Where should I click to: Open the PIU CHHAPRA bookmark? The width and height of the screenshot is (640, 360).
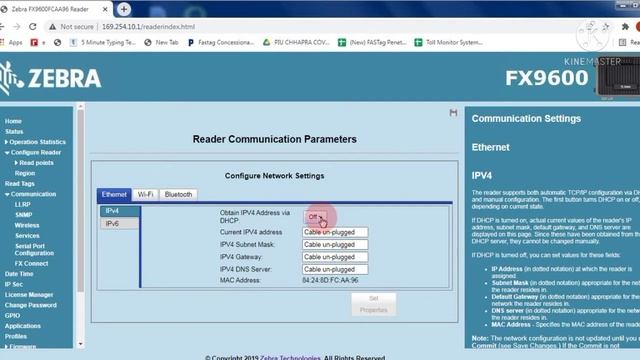click(296, 42)
